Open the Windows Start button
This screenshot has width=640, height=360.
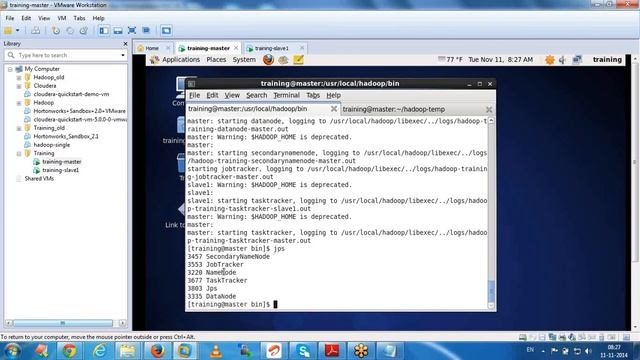click(x=11, y=351)
